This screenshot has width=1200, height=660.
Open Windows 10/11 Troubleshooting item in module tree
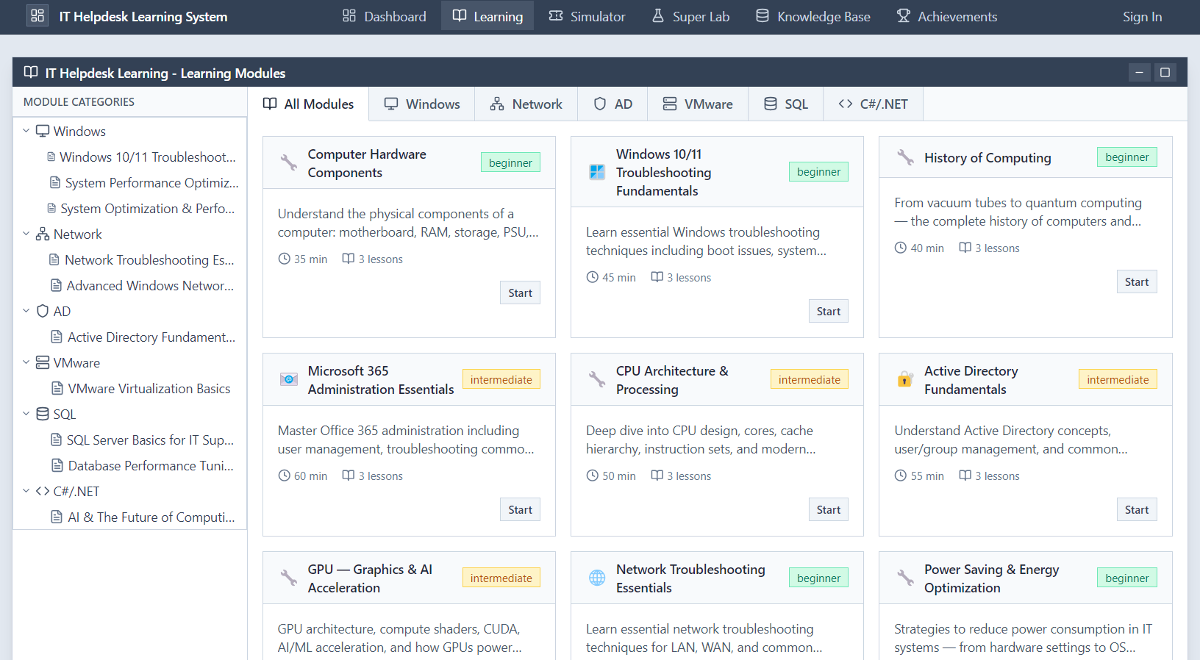click(142, 157)
